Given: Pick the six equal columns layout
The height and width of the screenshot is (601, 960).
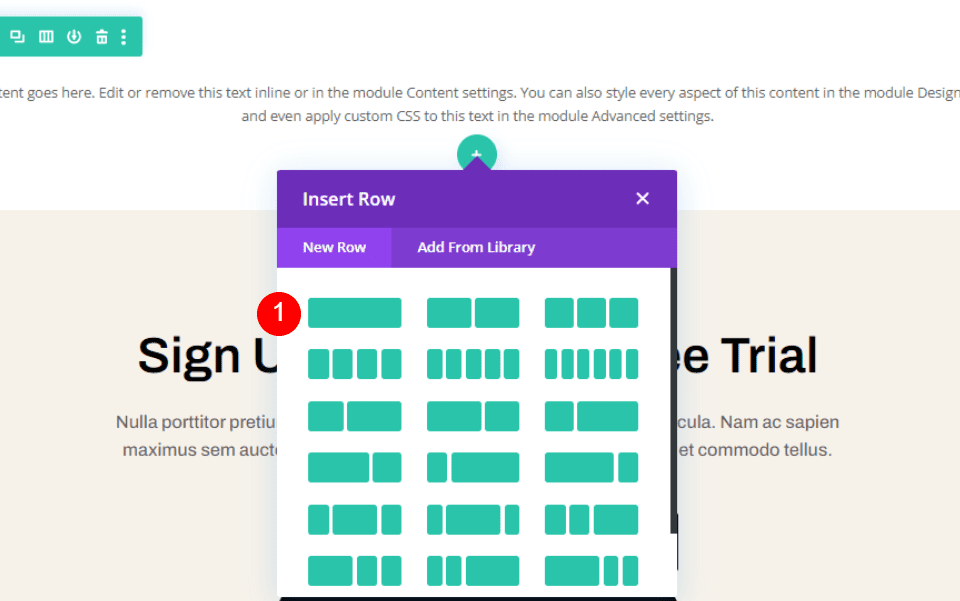Looking at the screenshot, I should tap(591, 364).
